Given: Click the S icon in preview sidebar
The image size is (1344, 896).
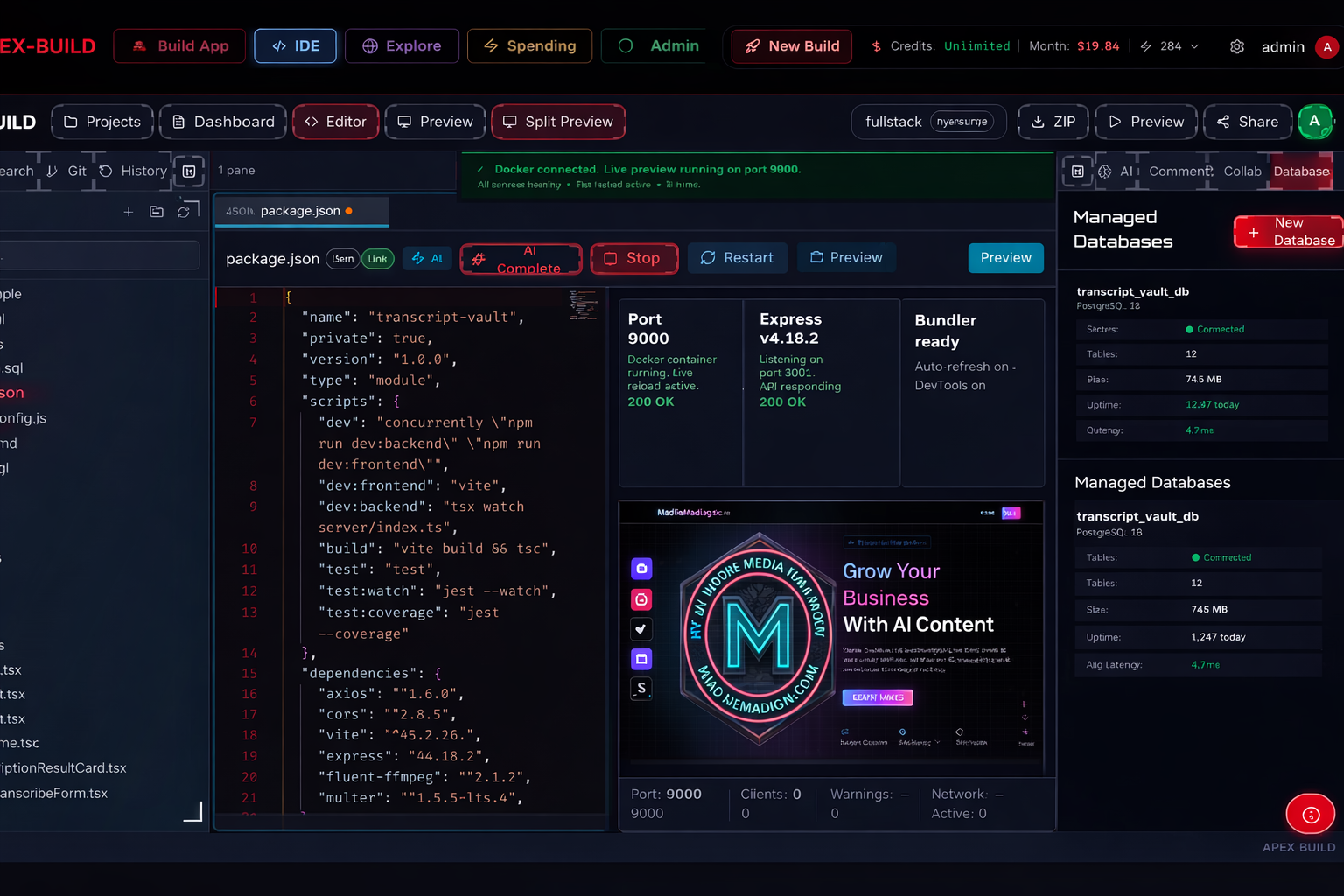Looking at the screenshot, I should [641, 689].
